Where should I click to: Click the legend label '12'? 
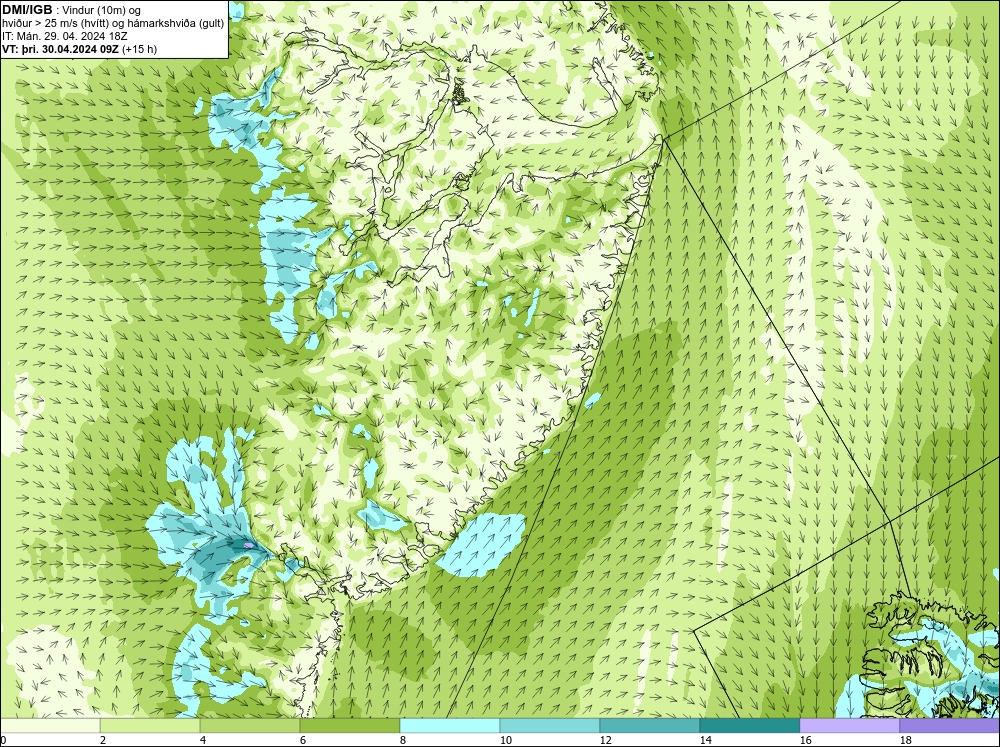(605, 740)
